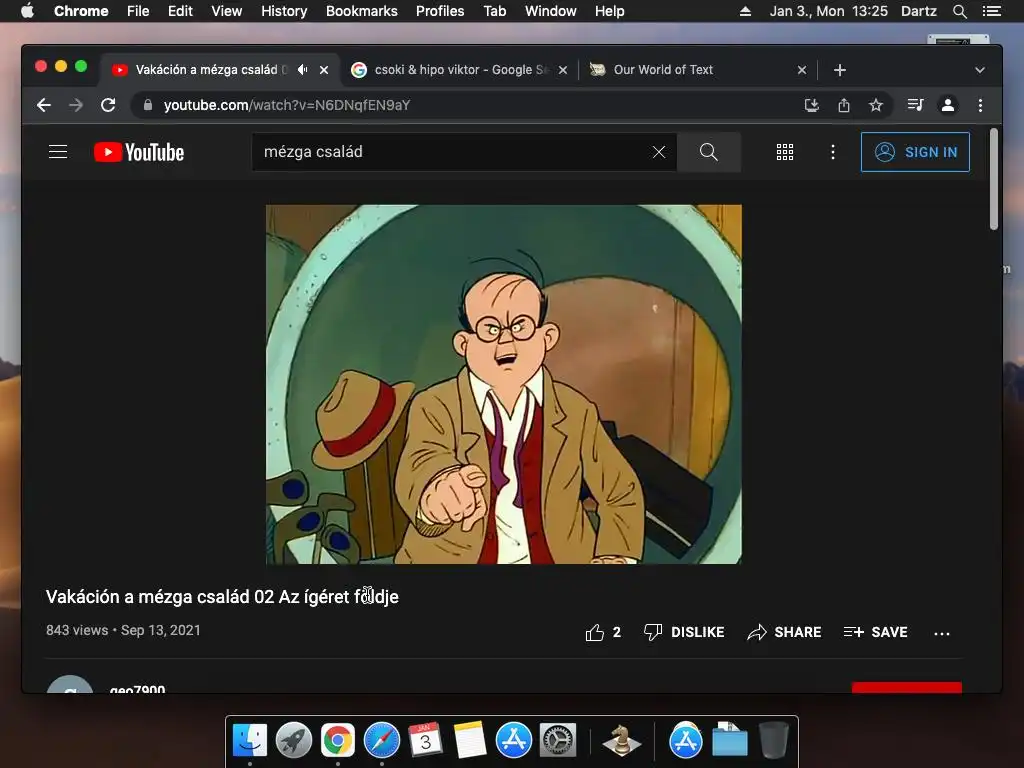Open the Chrome profile icon
This screenshot has width=1024, height=768.
click(x=948, y=105)
